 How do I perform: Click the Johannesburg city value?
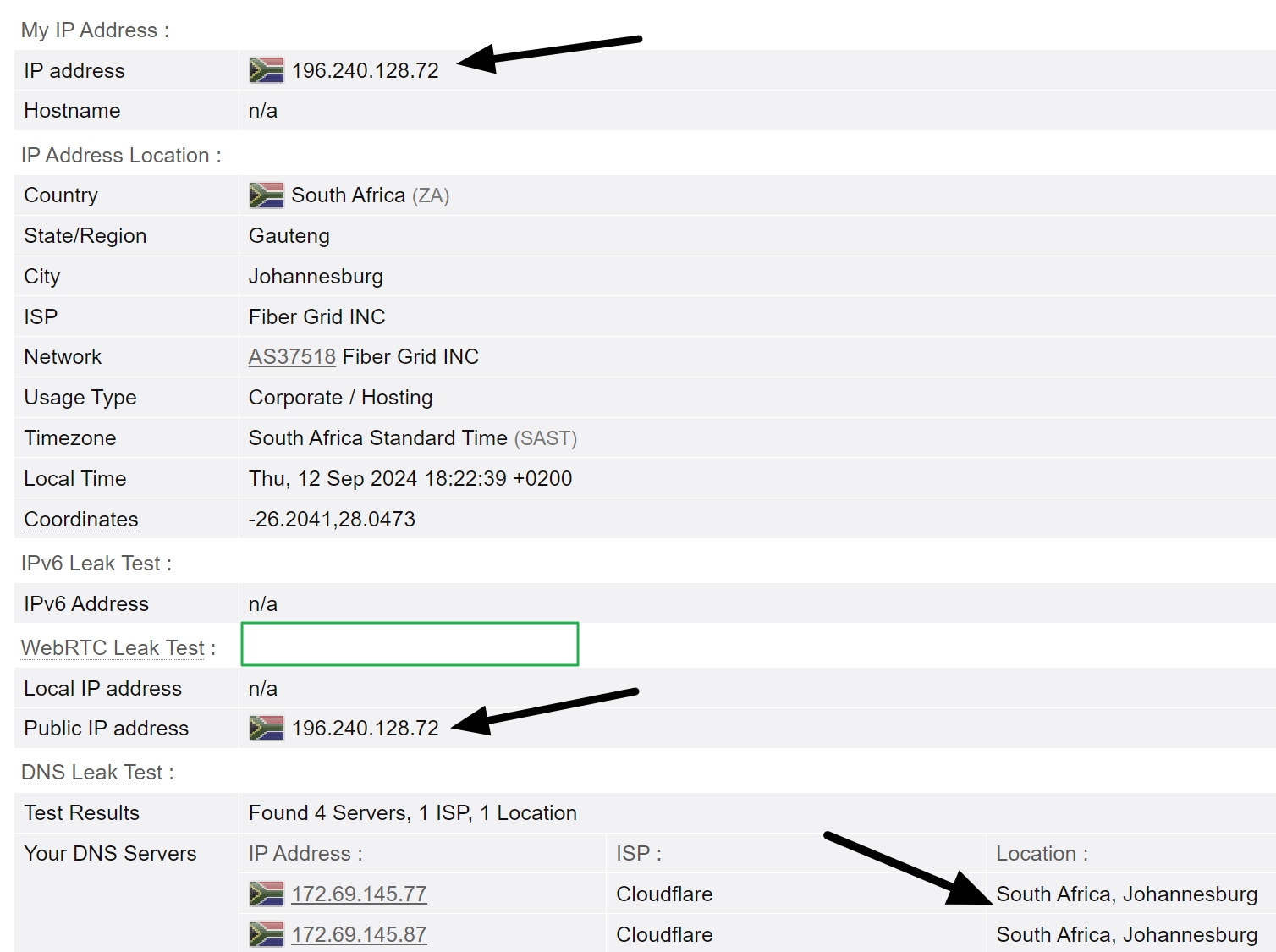pos(316,276)
